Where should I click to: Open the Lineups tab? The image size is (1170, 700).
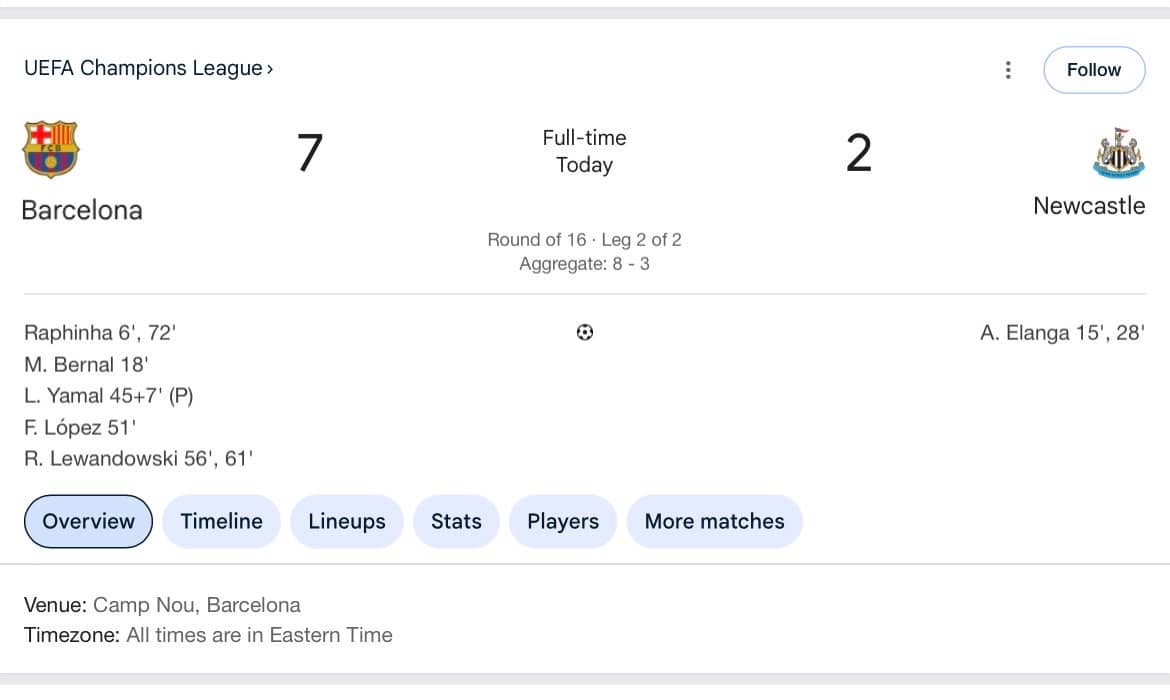tap(347, 521)
